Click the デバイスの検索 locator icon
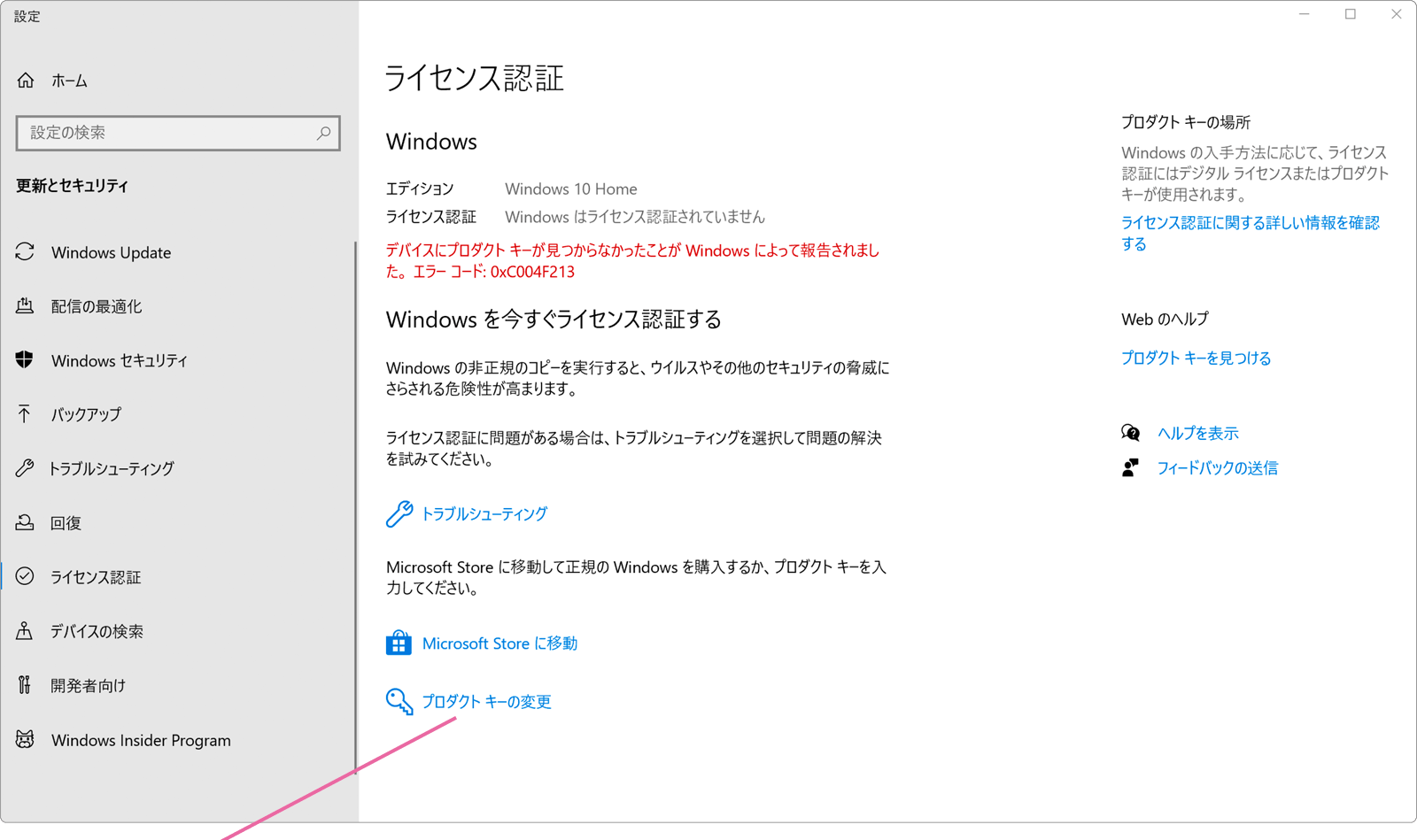Screen dimensions: 1417x840 coord(25,631)
